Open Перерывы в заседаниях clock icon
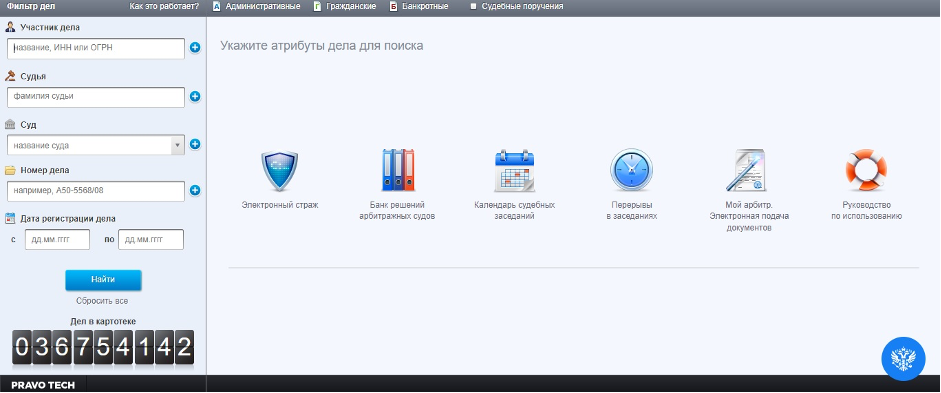The height and width of the screenshot is (393, 941). pos(631,170)
